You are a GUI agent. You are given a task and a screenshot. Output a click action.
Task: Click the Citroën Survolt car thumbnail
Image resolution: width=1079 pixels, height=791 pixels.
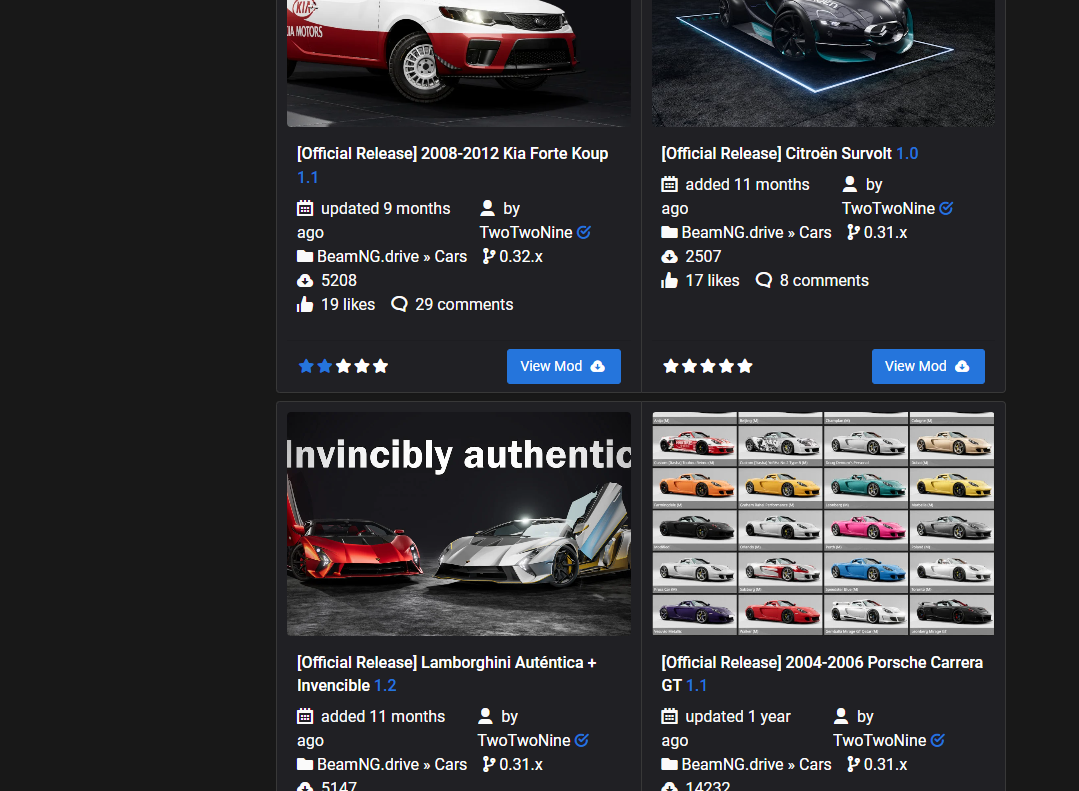(823, 63)
